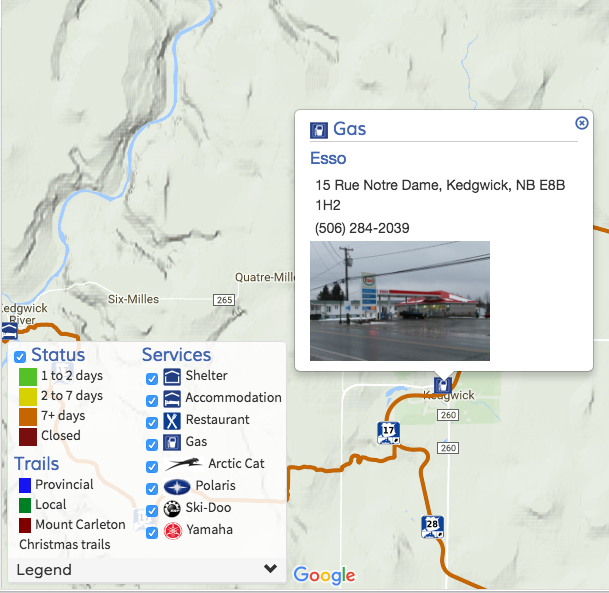Open the Esso station photo

[400, 301]
